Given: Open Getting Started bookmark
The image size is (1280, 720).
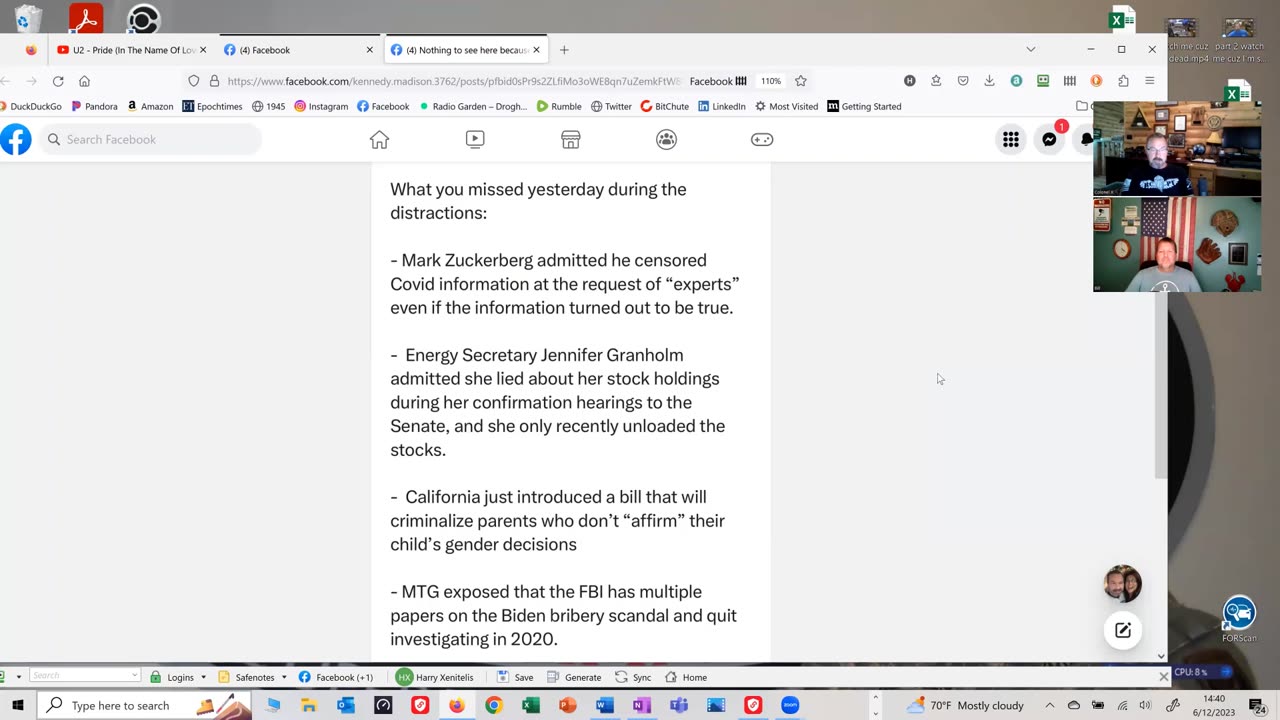Looking at the screenshot, I should pyautogui.click(x=864, y=106).
